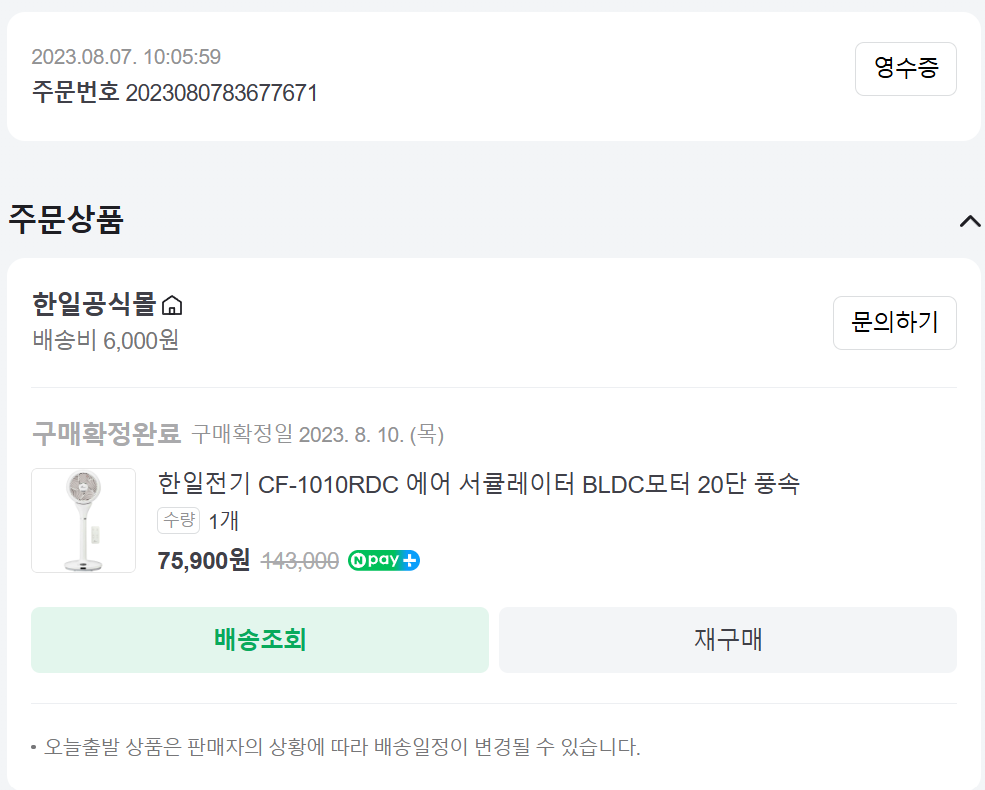
Task: Open the 한일공식몰 store name link
Action: coord(94,304)
